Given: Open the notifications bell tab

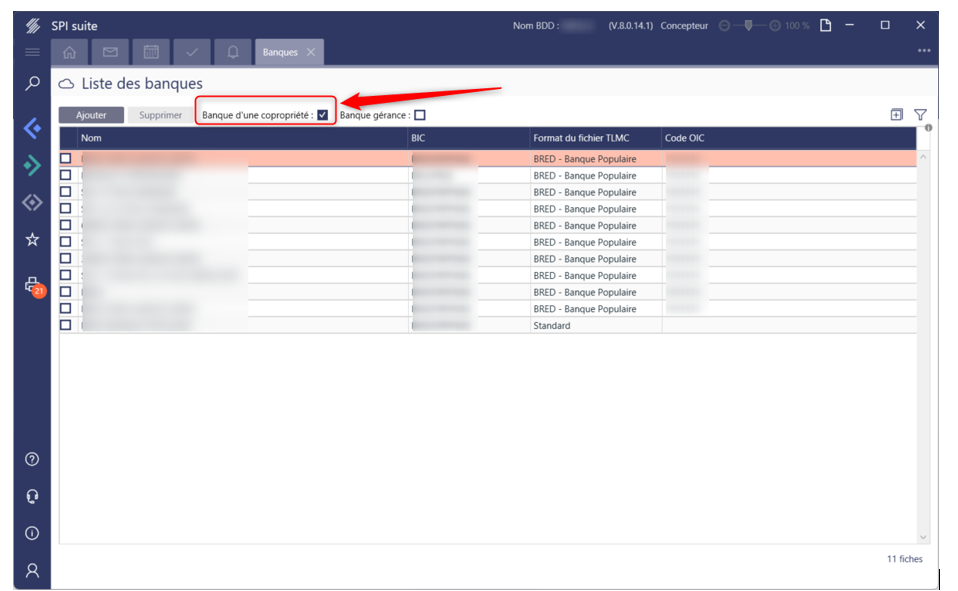Looking at the screenshot, I should [x=232, y=52].
